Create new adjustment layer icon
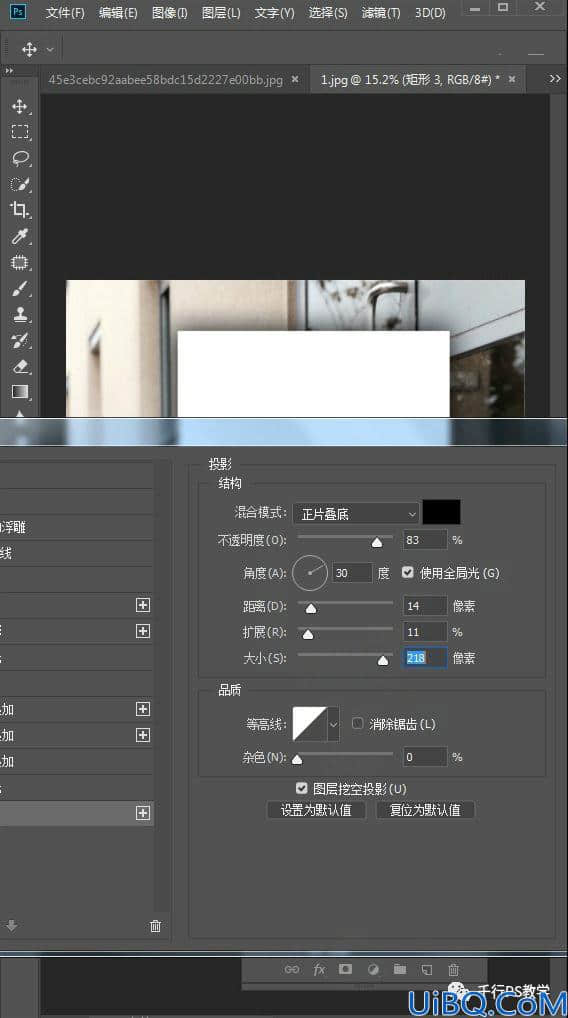 tap(373, 969)
